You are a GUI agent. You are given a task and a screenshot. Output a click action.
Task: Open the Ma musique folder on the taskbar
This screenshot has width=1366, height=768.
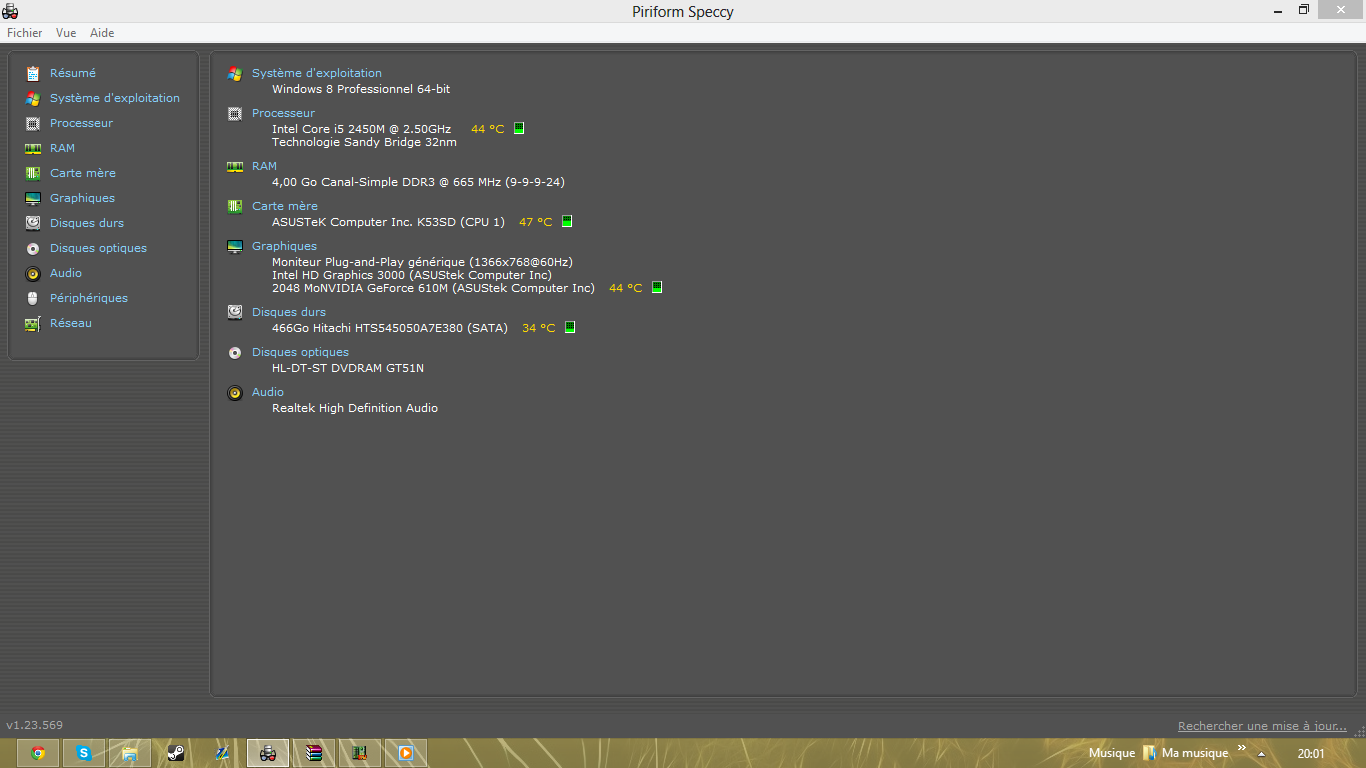click(x=1186, y=753)
